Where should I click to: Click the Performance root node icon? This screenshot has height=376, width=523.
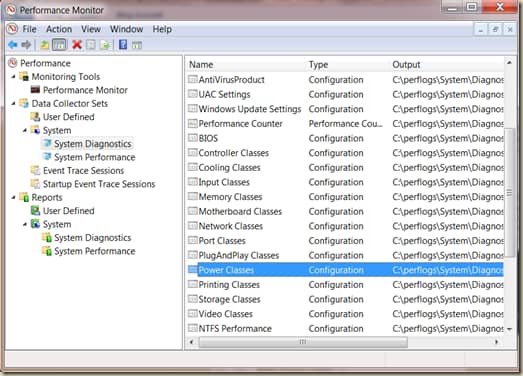pos(13,63)
